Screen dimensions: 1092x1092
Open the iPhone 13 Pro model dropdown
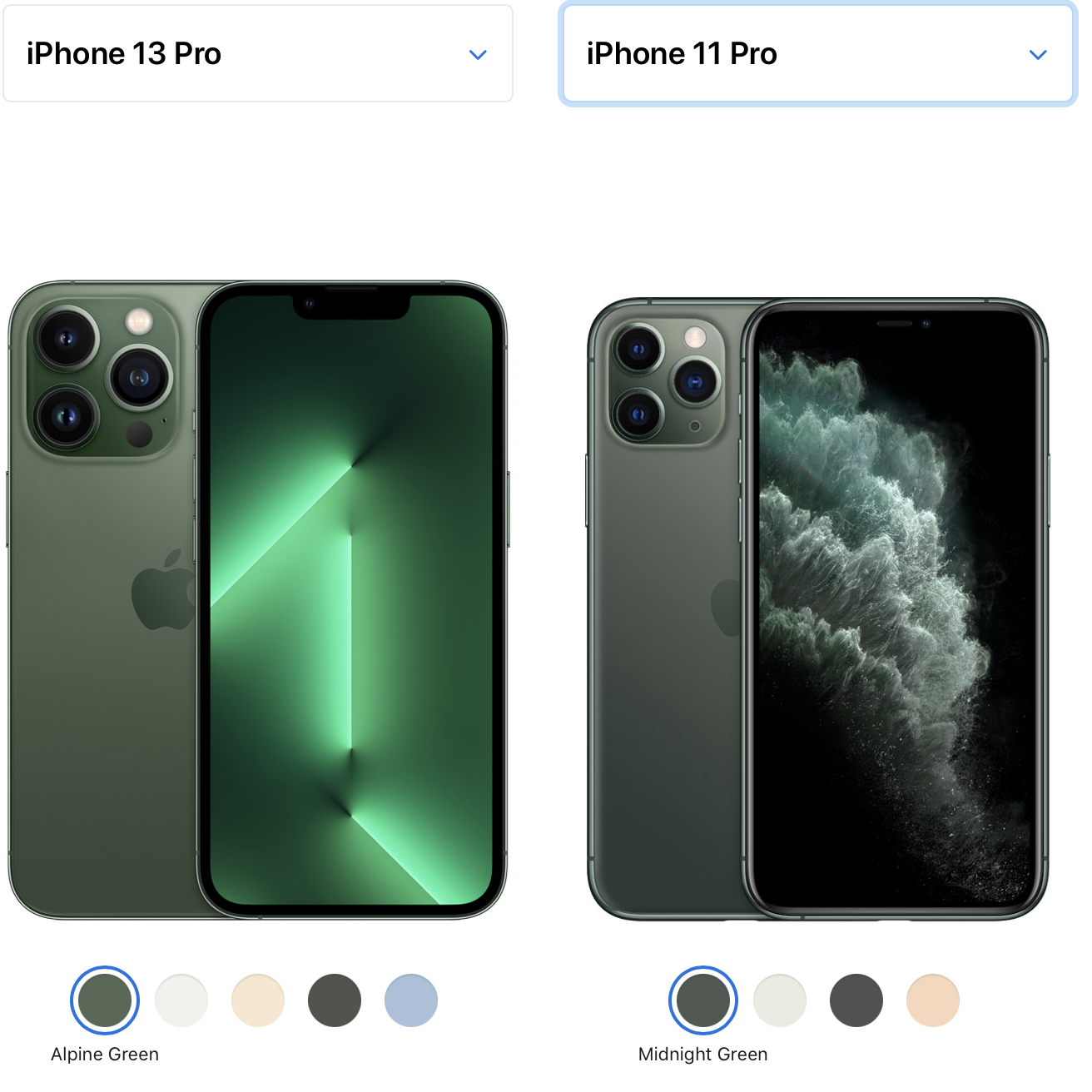coord(258,54)
